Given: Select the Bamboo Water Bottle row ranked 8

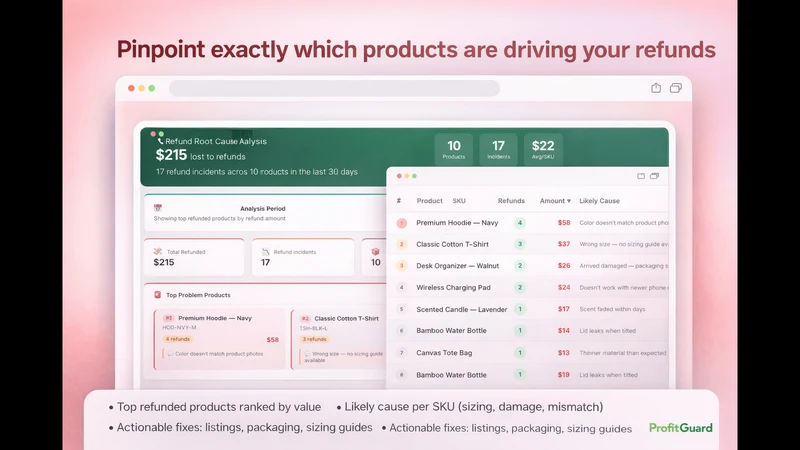Looking at the screenshot, I should [528, 374].
